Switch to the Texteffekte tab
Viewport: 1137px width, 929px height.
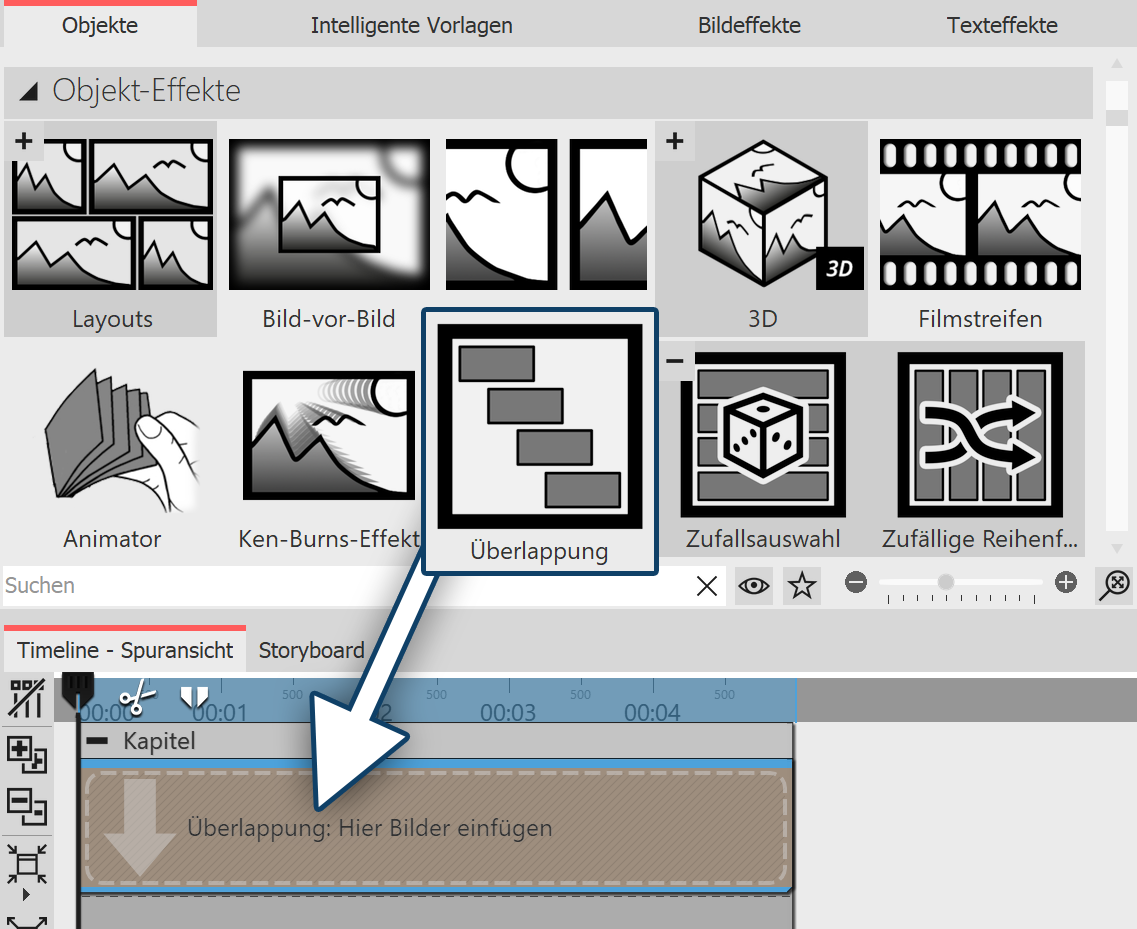[1002, 25]
